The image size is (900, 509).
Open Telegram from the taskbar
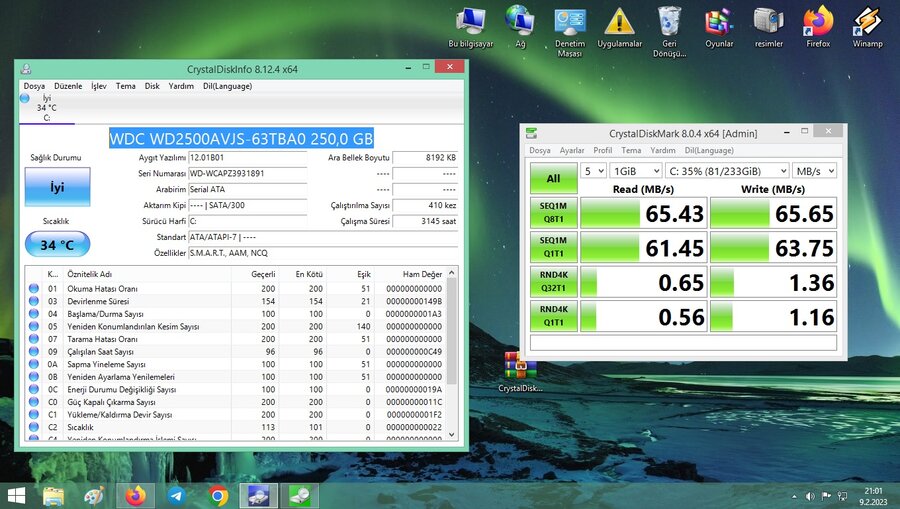[176, 495]
